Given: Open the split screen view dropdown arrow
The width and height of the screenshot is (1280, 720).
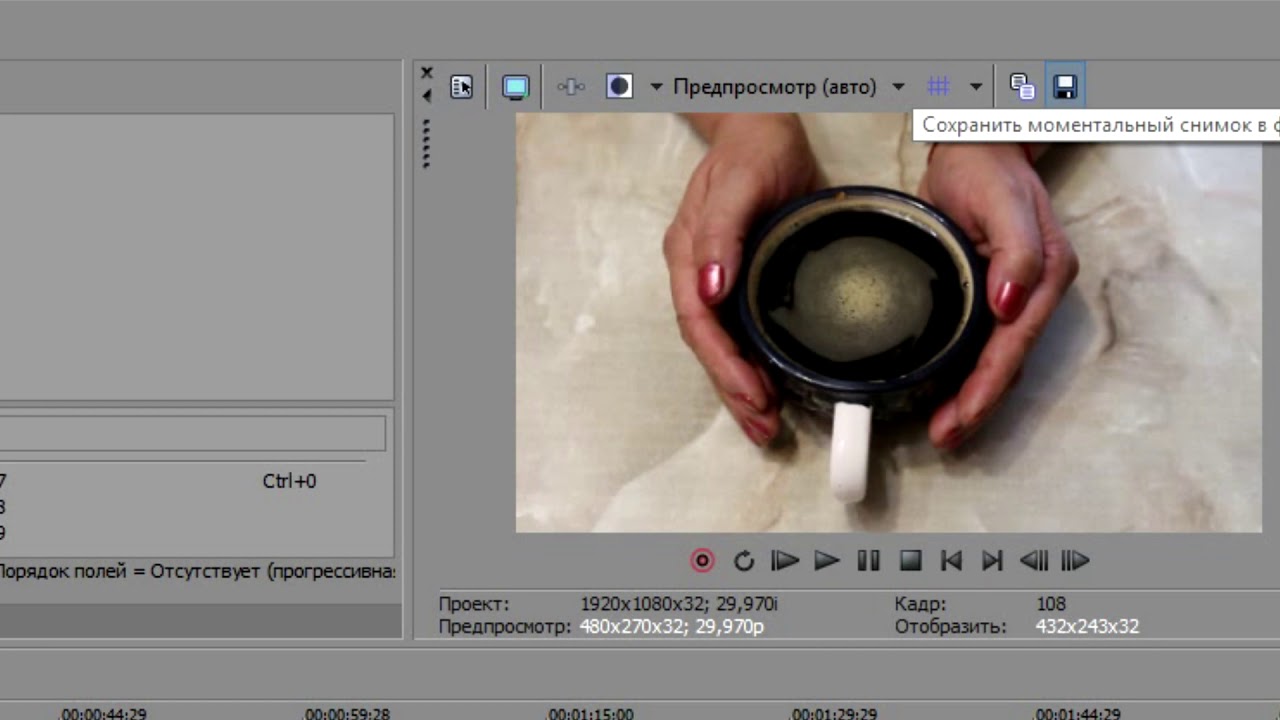Looking at the screenshot, I should (x=656, y=87).
